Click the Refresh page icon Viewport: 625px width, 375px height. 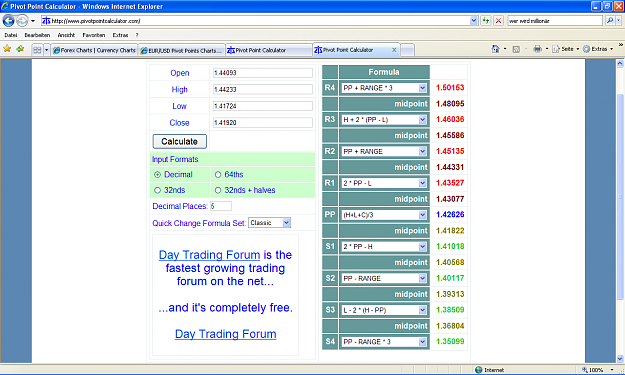click(486, 21)
